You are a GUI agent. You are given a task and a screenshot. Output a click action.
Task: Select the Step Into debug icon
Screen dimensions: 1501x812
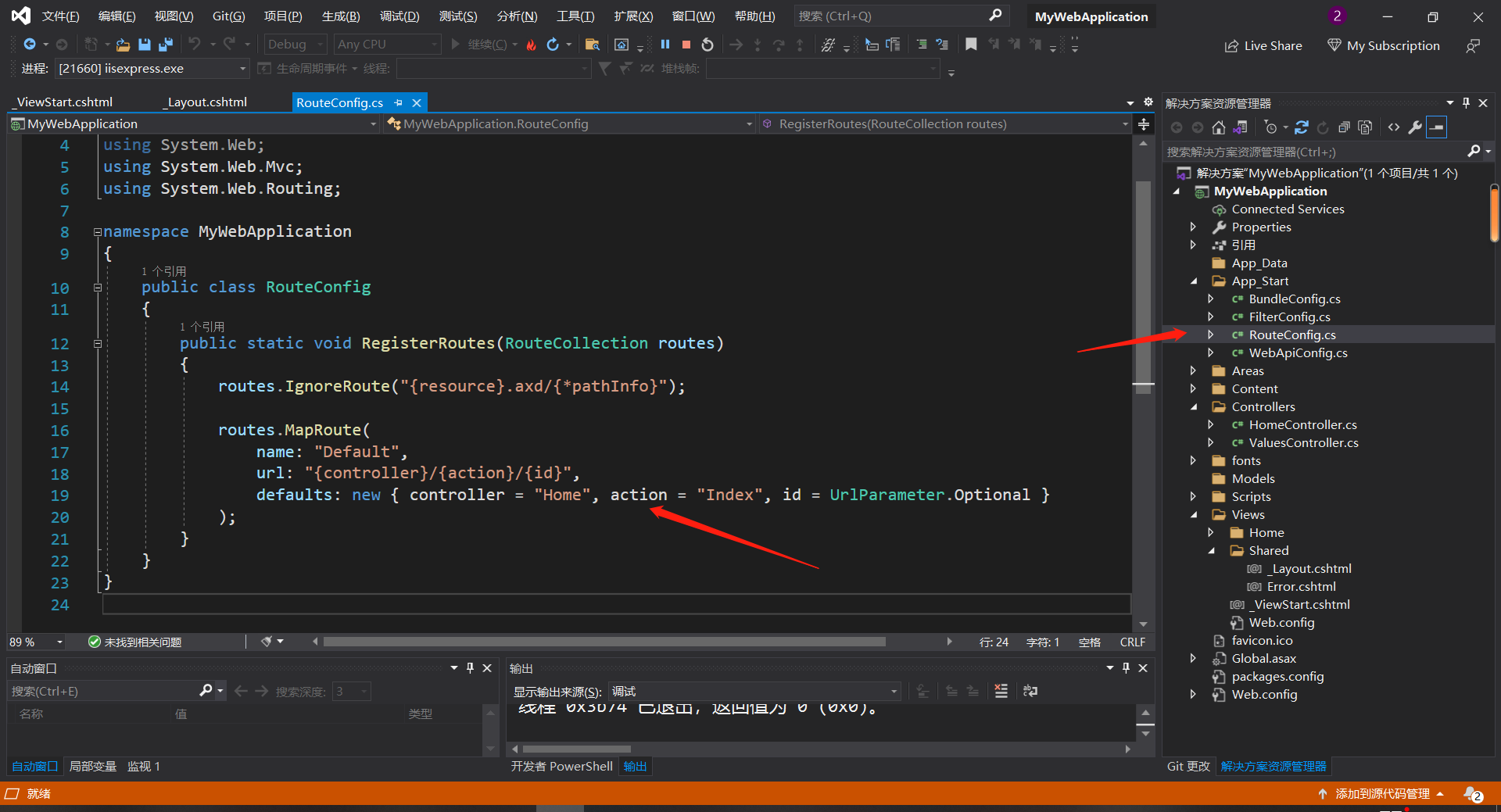[x=758, y=45]
